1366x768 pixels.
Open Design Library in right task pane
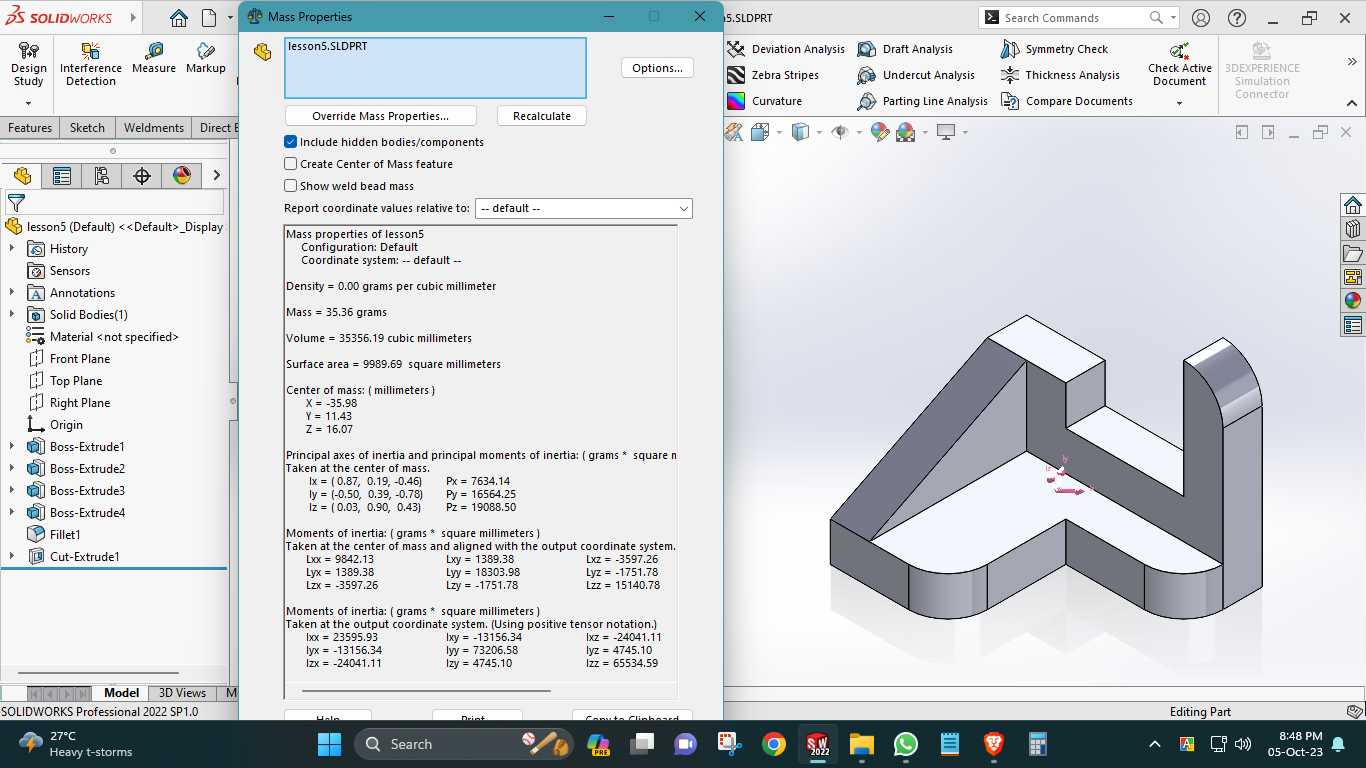pos(1353,229)
